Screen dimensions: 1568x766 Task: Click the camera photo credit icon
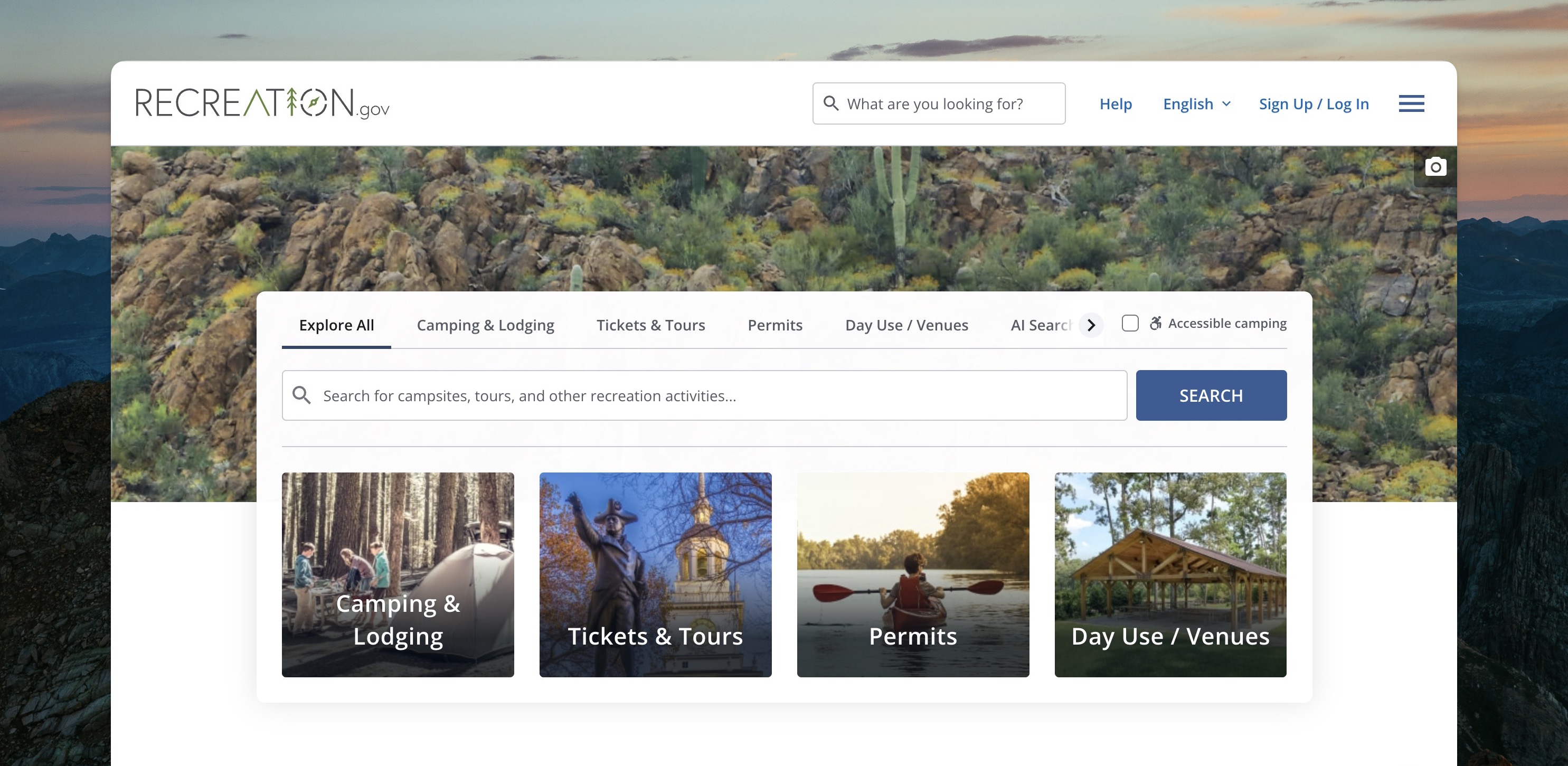pos(1435,167)
